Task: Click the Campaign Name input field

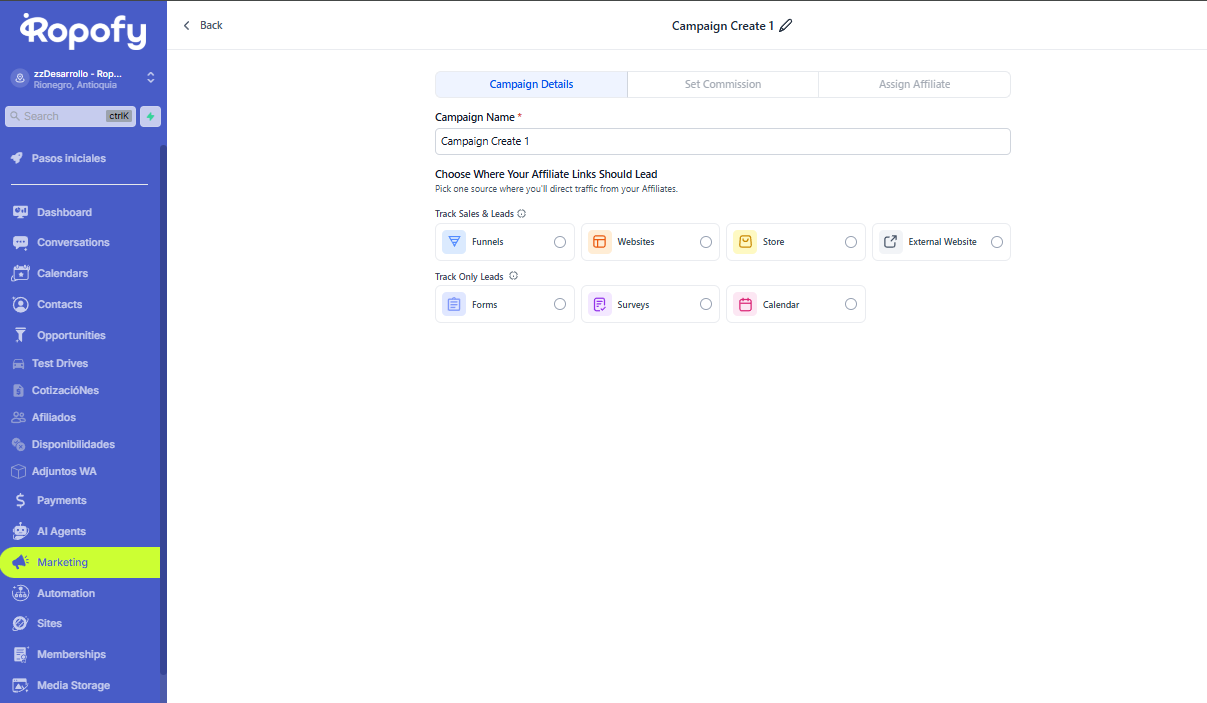Action: coord(722,141)
